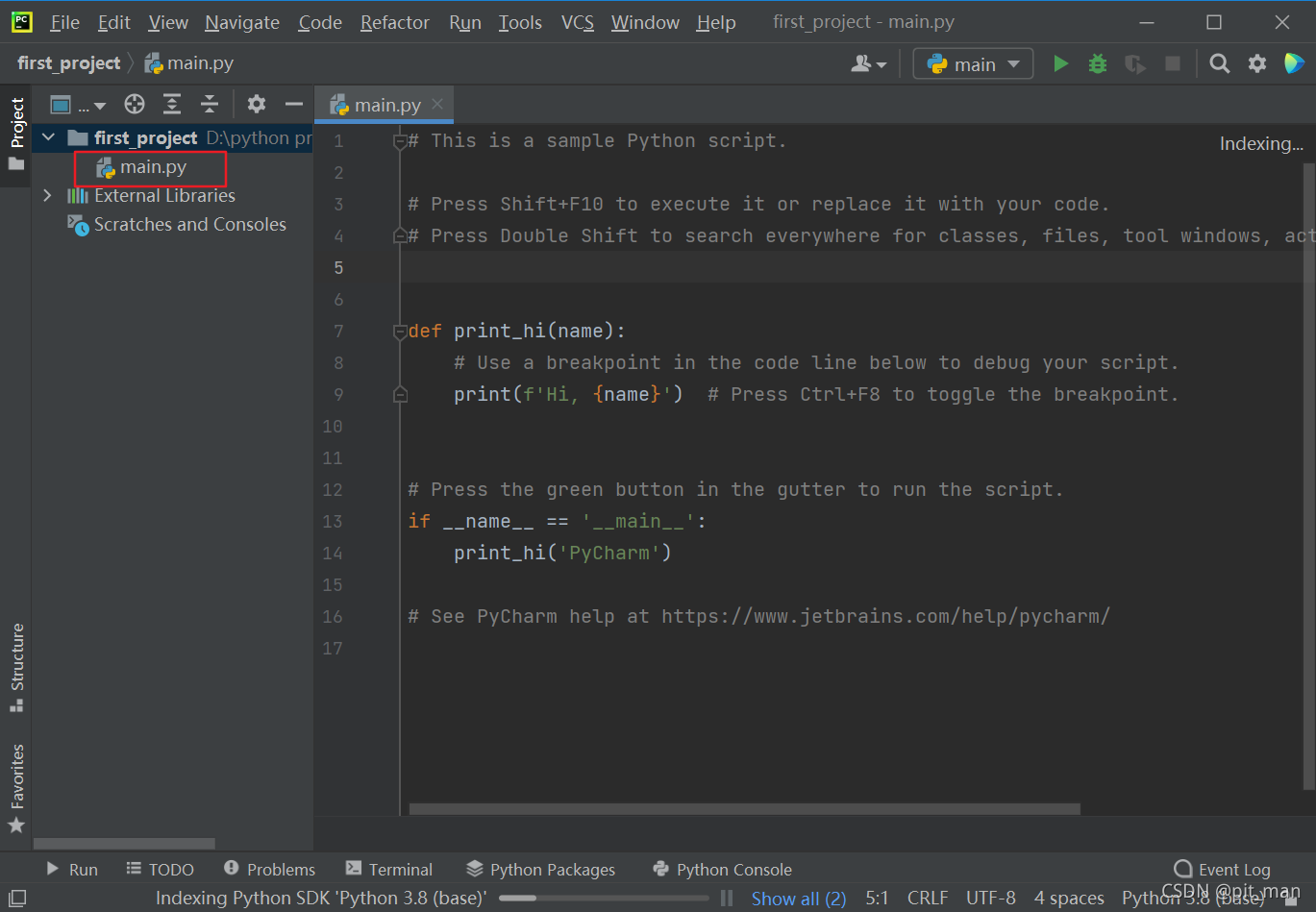Collapse the first_project tree node
The width and height of the screenshot is (1316, 912).
(48, 137)
